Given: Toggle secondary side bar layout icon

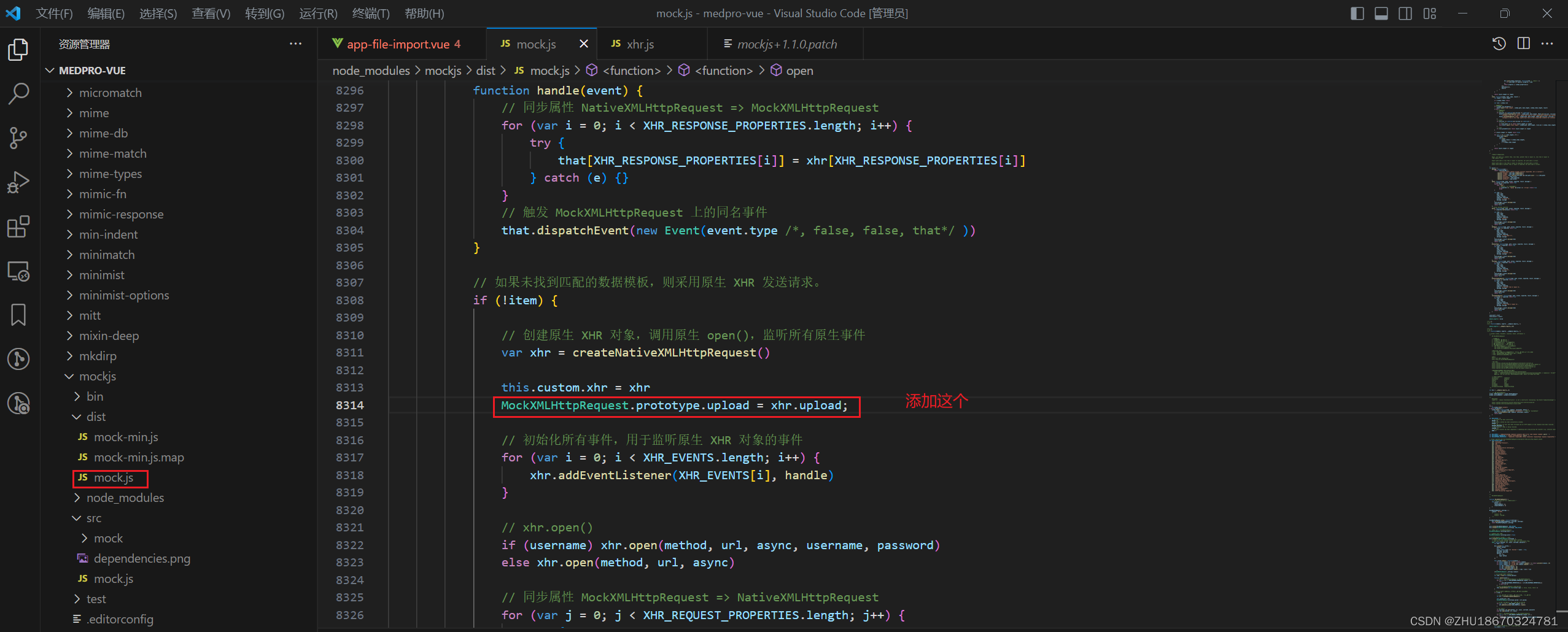Looking at the screenshot, I should [x=1405, y=13].
